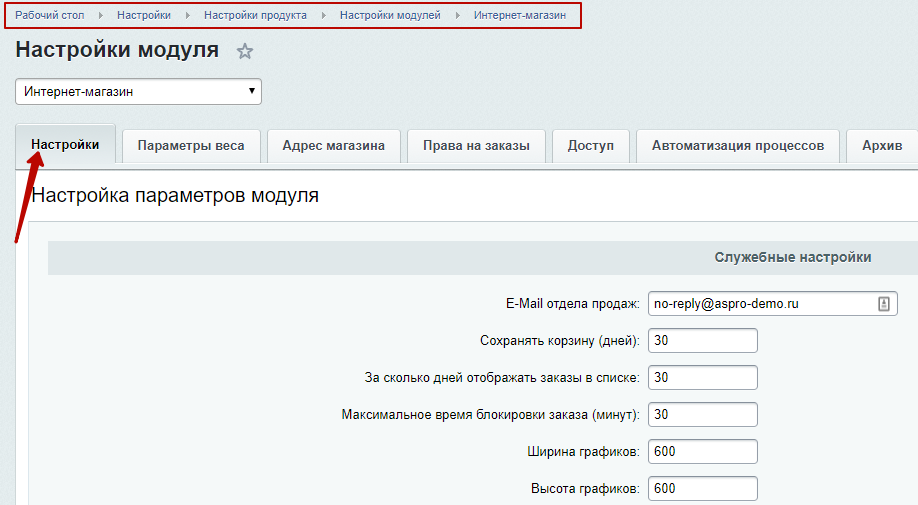Open the Настройки продукта breadcrumb link
Screen dimensions: 918x505
(255, 15)
